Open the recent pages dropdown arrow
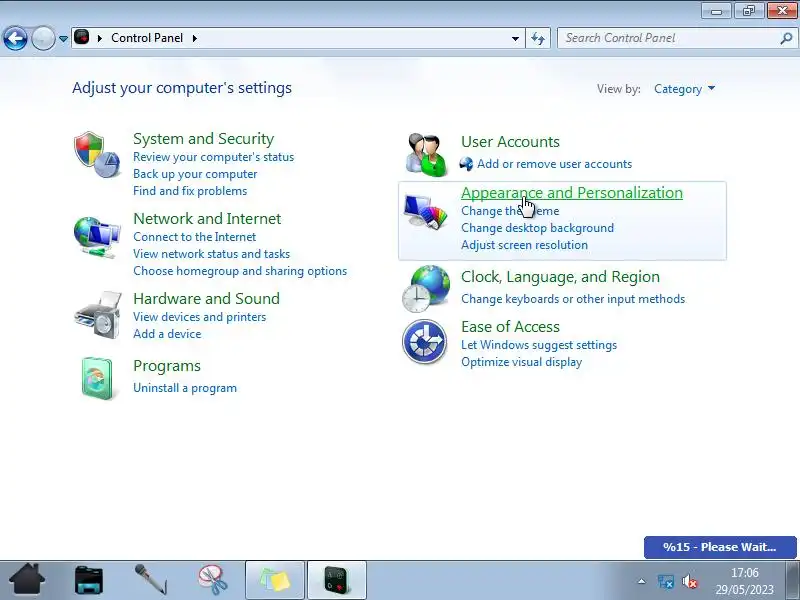This screenshot has height=600, width=800. [63, 39]
